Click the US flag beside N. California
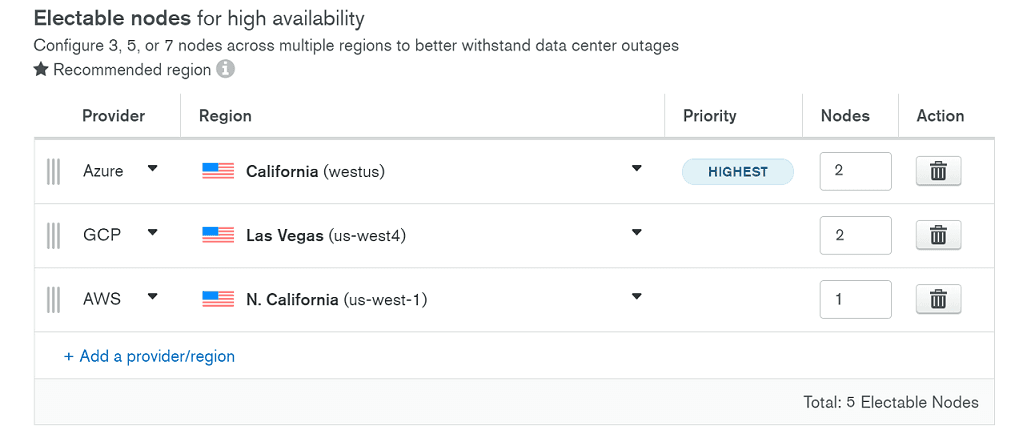This screenshot has height=430, width=1035. click(x=218, y=299)
